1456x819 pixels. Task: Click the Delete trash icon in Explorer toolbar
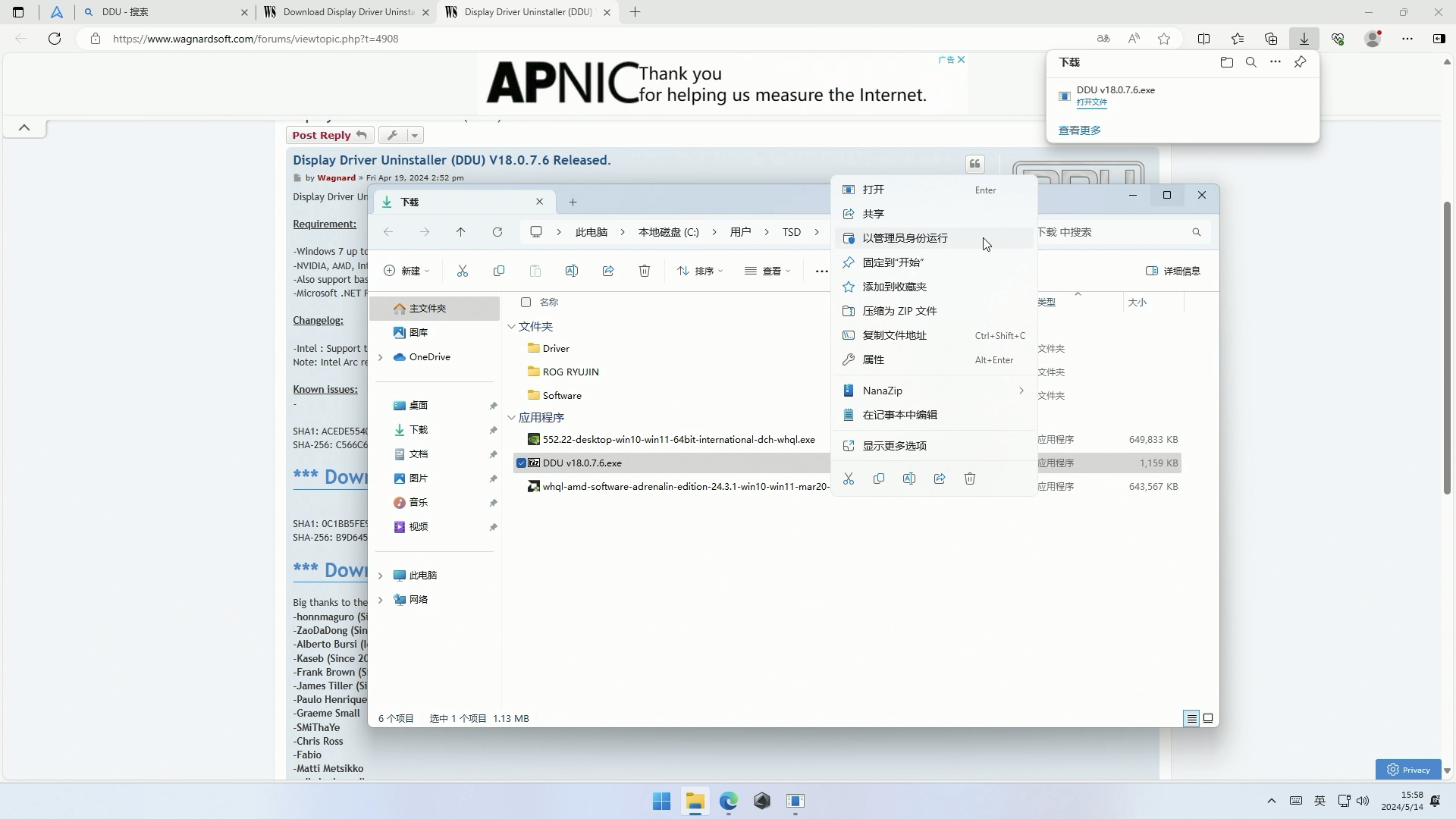[x=645, y=271]
